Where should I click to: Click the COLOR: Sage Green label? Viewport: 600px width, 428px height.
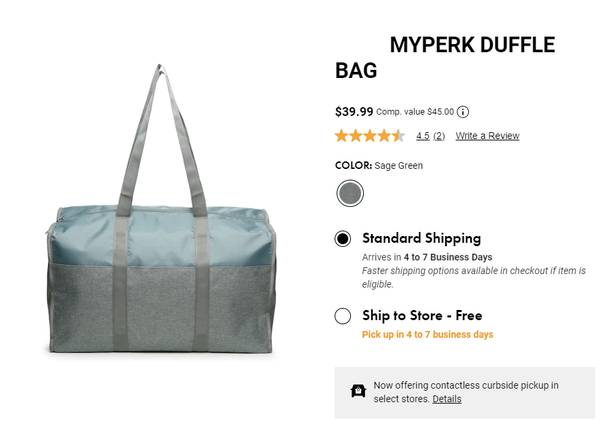379,166
